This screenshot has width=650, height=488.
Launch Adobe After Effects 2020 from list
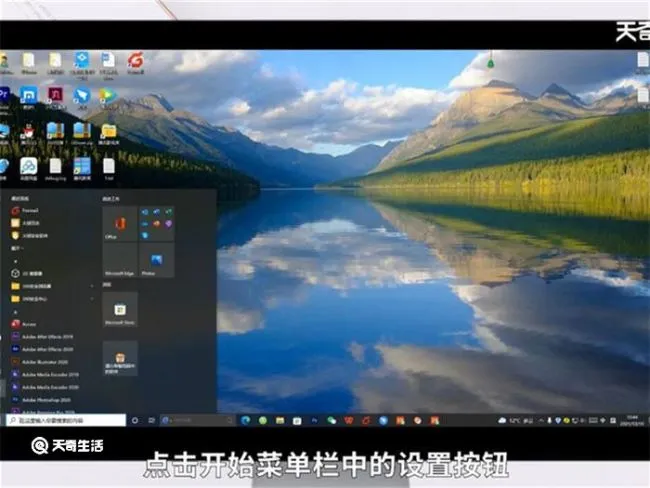click(43, 350)
